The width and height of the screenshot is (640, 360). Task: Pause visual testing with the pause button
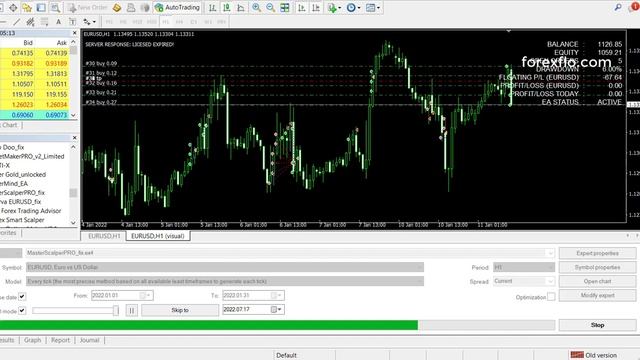click(131, 311)
